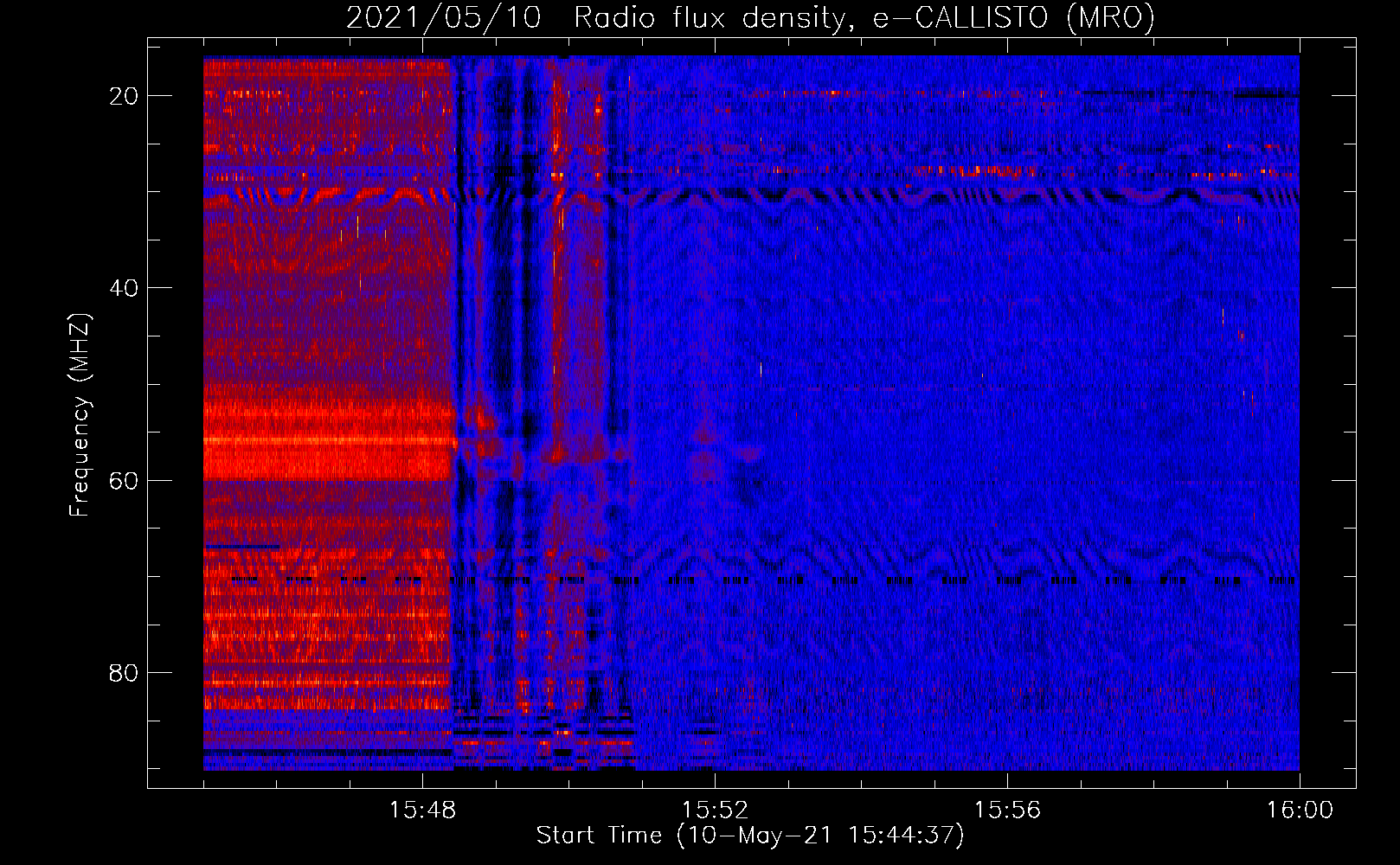
Task: Click the "Start Time (10-May-21 15:44:37)" label
Action: [x=750, y=836]
